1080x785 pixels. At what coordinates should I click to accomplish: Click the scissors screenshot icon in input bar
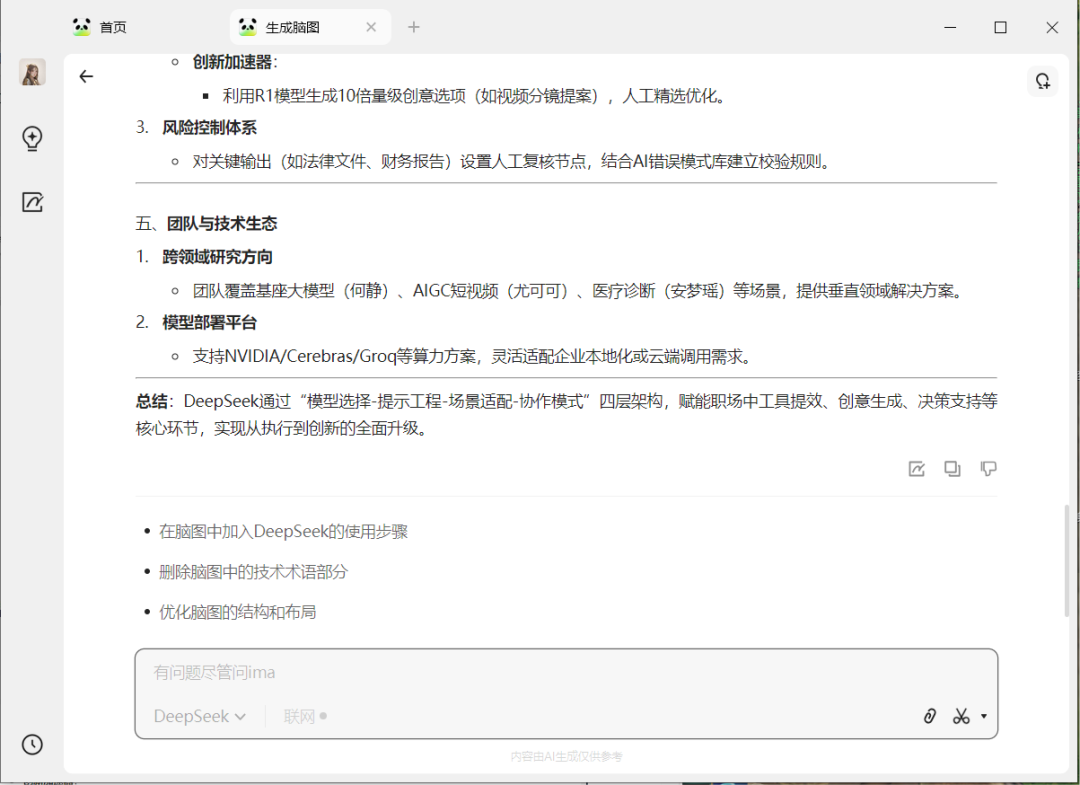click(961, 716)
